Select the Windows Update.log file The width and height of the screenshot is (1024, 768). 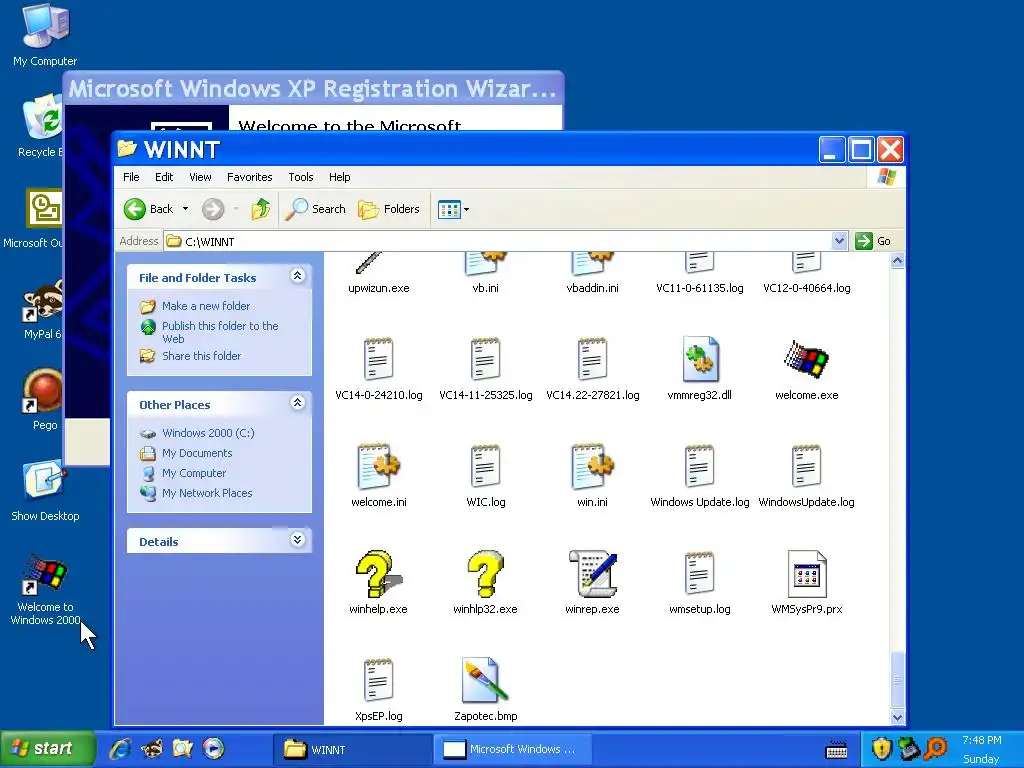[x=699, y=466]
